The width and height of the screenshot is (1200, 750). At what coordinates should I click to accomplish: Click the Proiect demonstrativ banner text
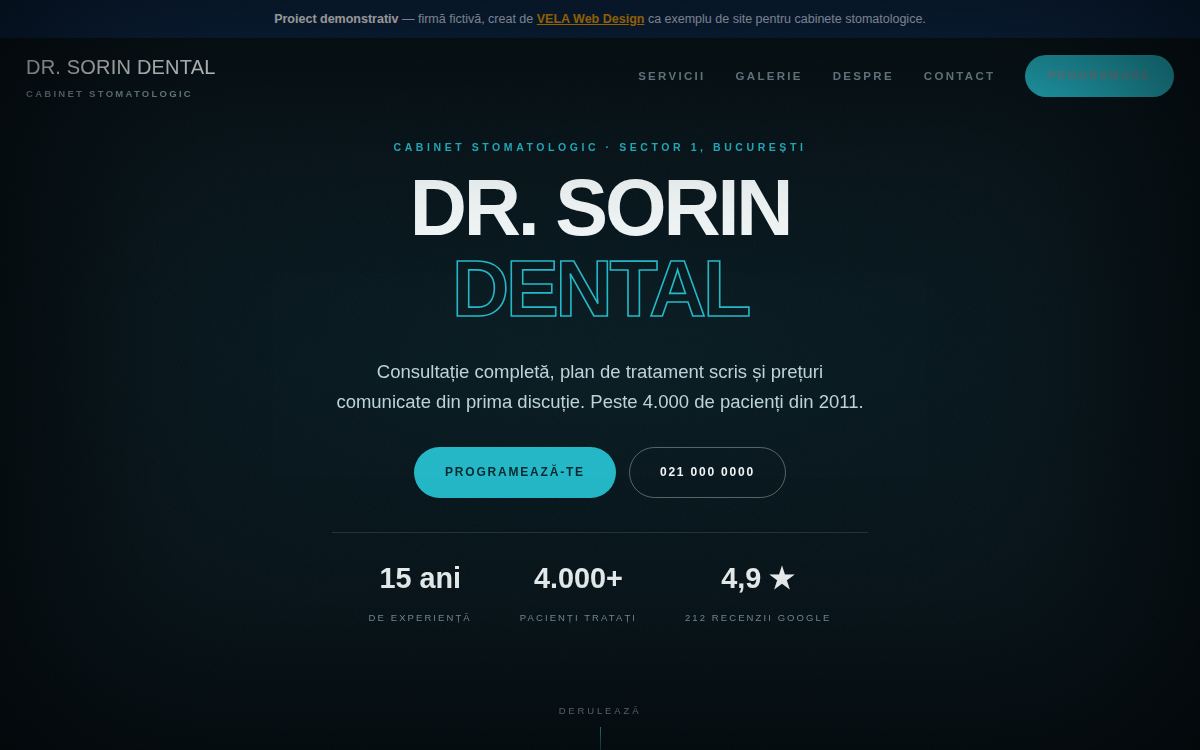tap(336, 19)
